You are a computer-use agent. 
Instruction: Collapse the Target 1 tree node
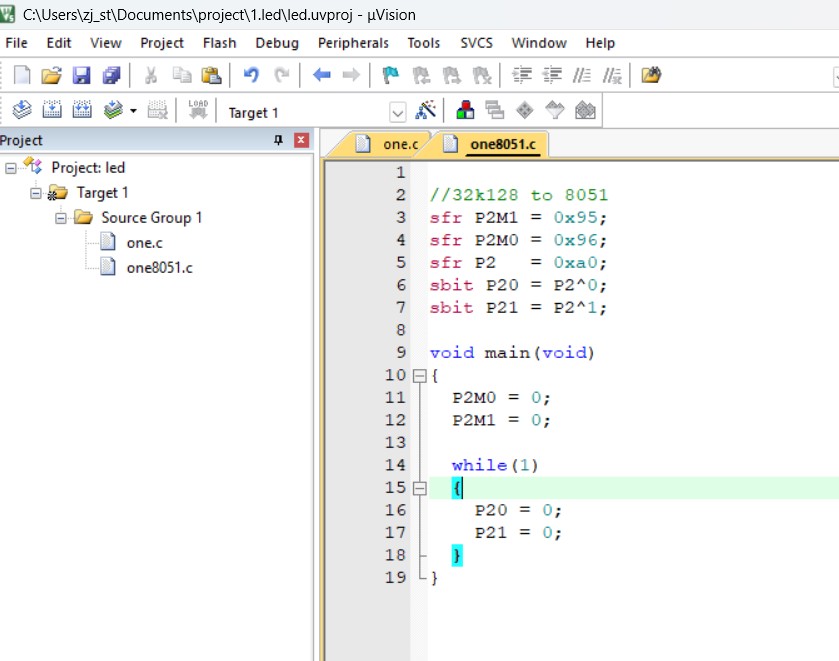point(36,193)
